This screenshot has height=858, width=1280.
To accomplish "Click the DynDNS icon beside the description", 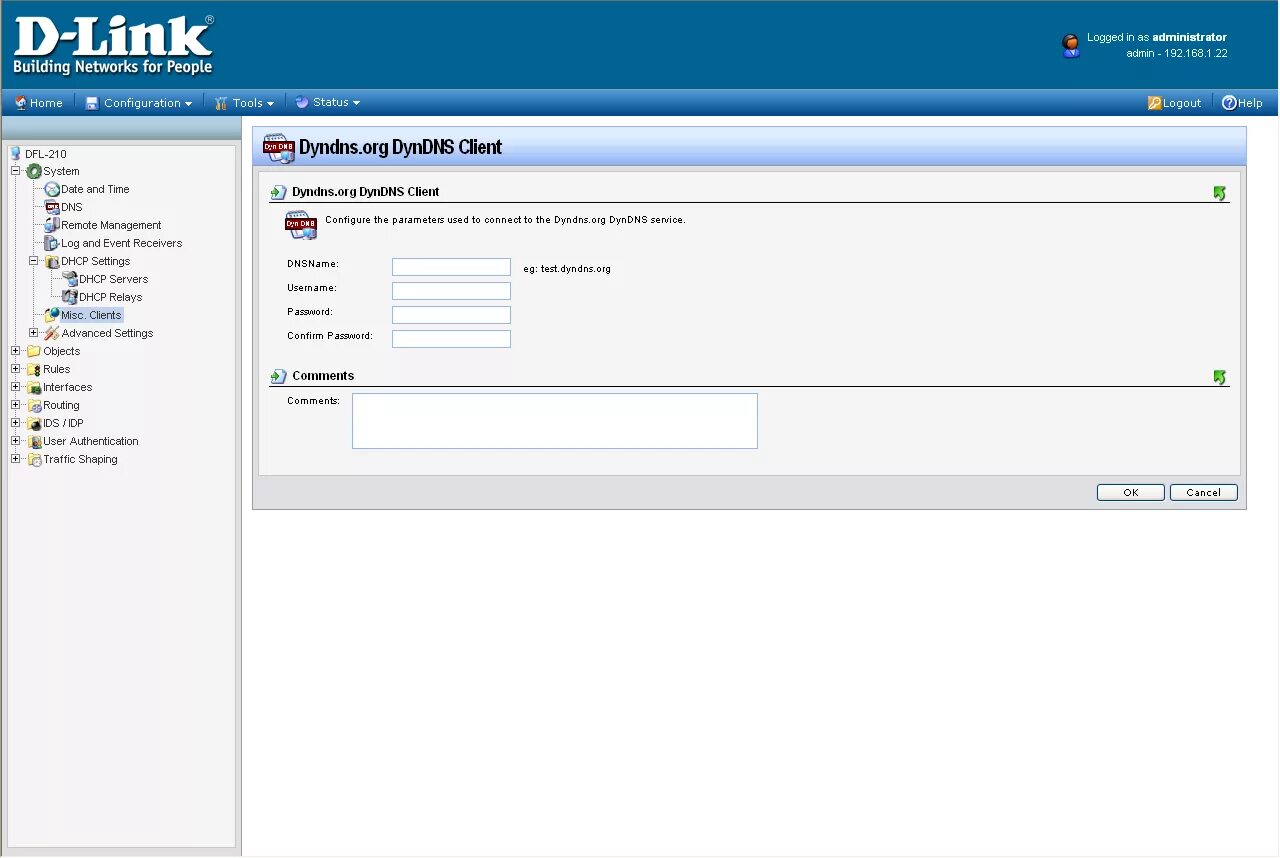I will [302, 225].
